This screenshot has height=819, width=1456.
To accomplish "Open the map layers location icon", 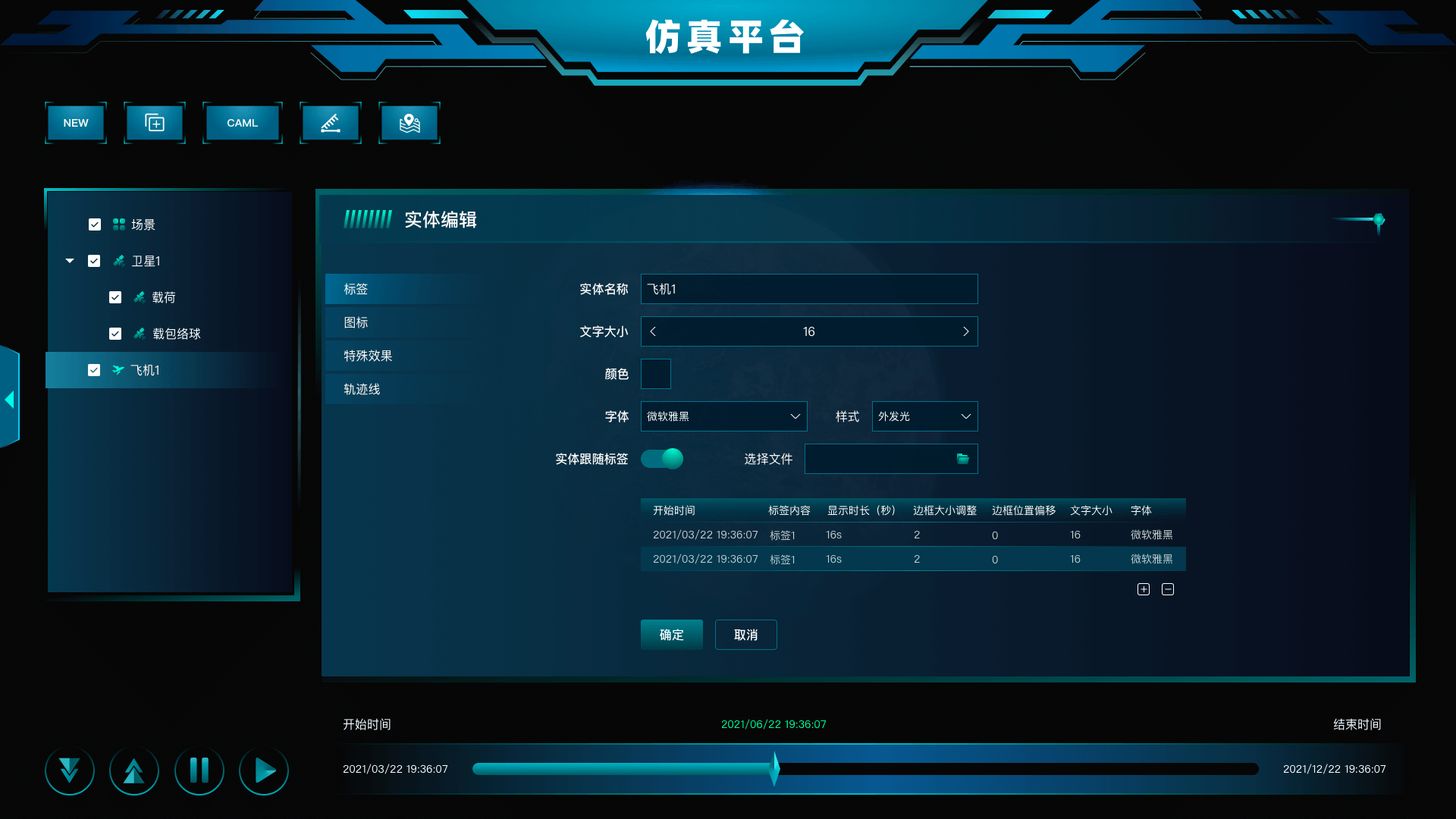I will (x=409, y=123).
